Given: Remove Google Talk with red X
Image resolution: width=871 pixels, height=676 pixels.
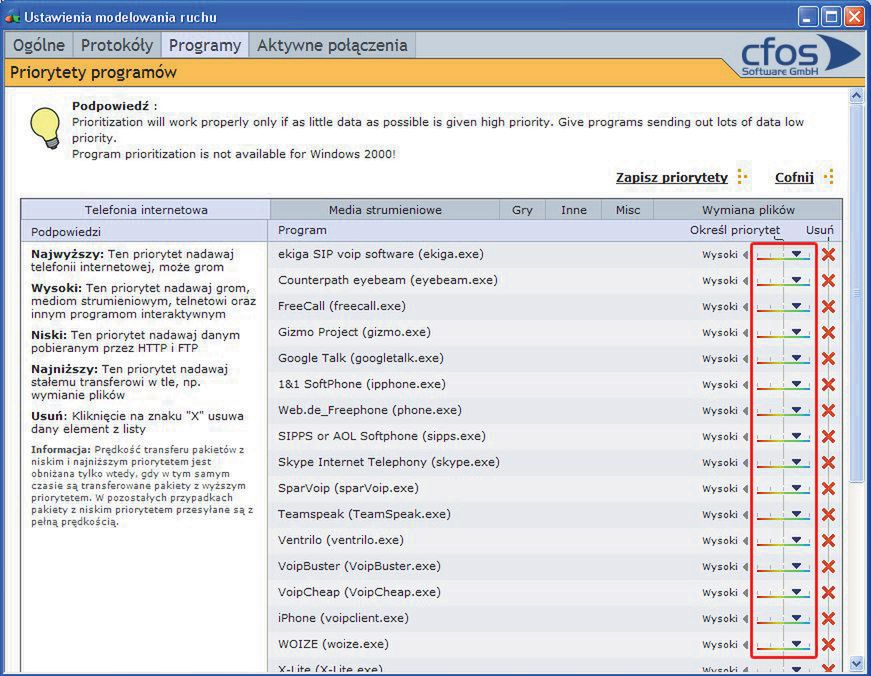Looking at the screenshot, I should click(828, 359).
